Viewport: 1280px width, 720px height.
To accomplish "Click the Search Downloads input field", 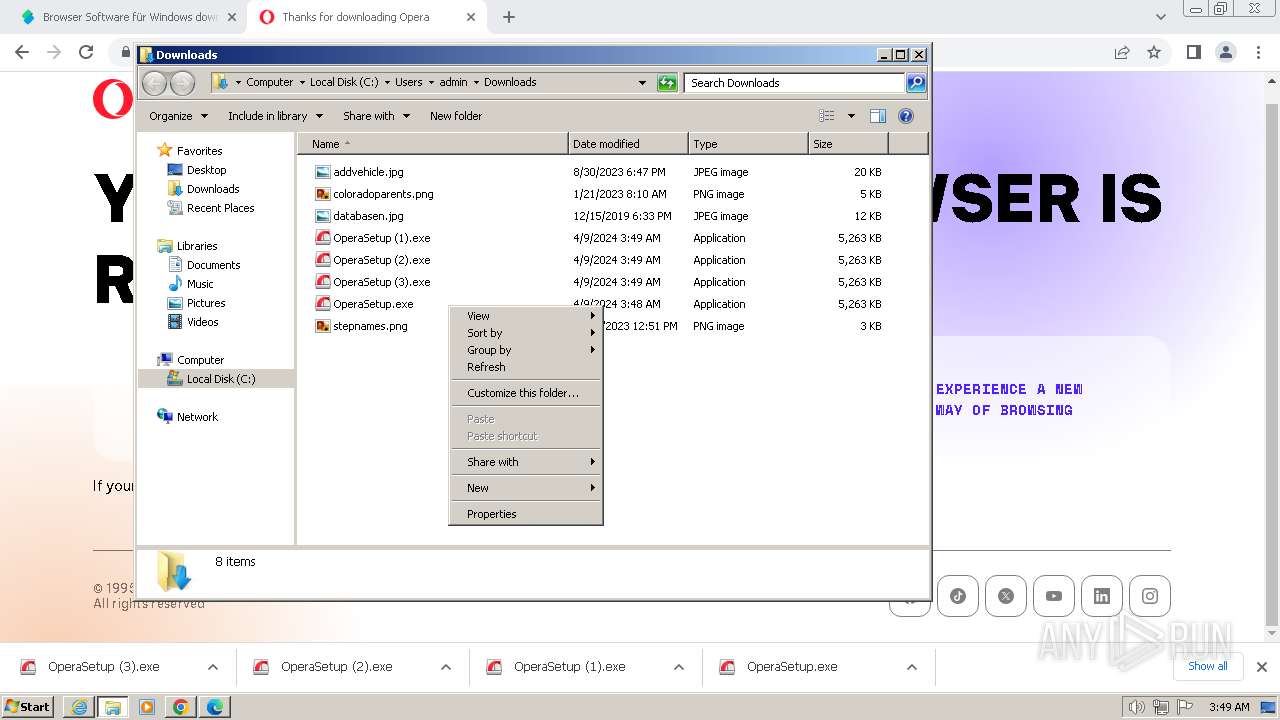I will (x=794, y=83).
